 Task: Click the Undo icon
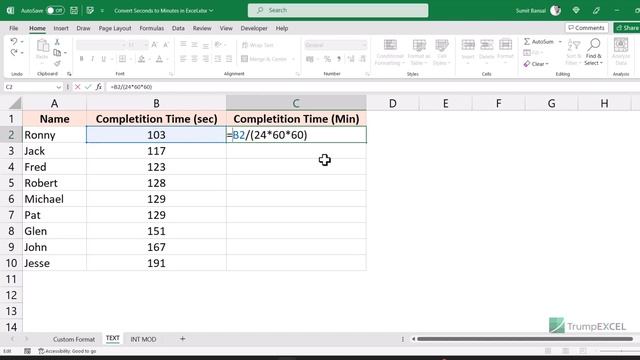tap(13, 42)
